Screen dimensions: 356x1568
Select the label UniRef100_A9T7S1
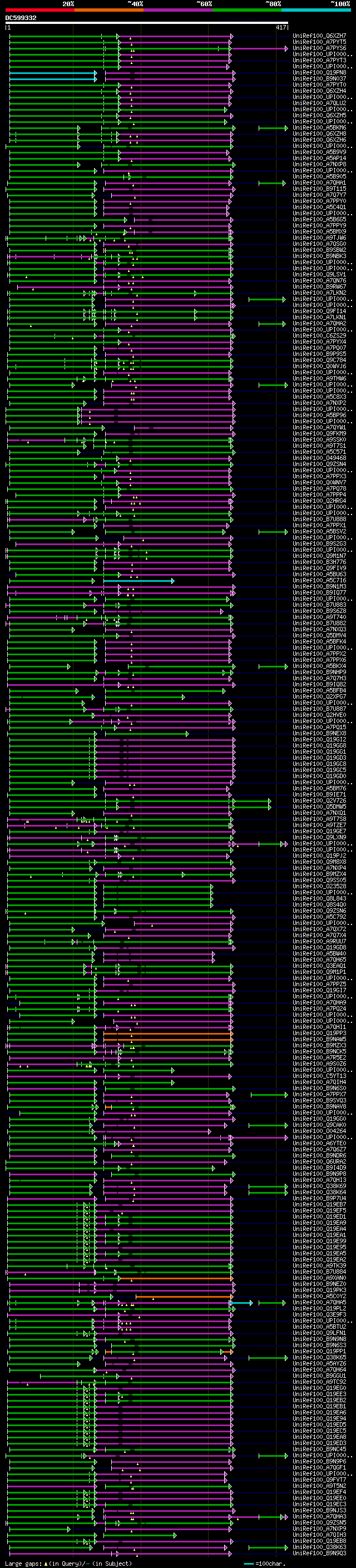coord(319,446)
